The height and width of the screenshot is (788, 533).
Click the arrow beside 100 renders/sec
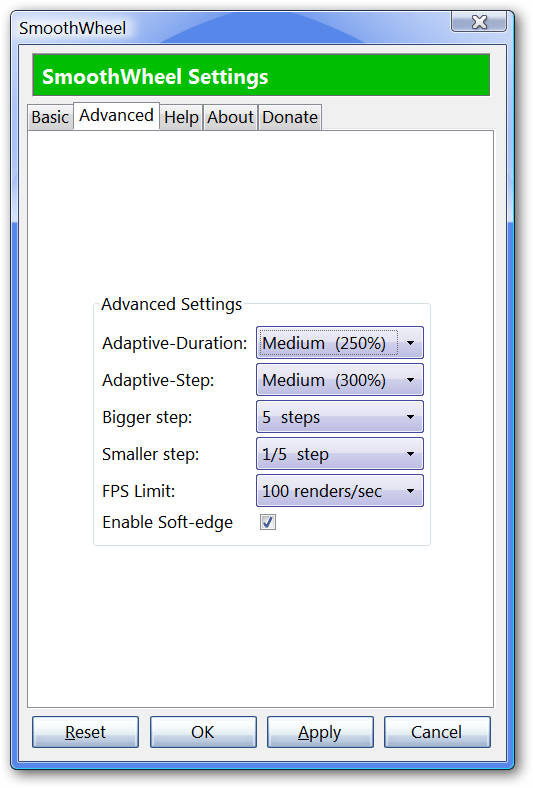pyautogui.click(x=410, y=491)
